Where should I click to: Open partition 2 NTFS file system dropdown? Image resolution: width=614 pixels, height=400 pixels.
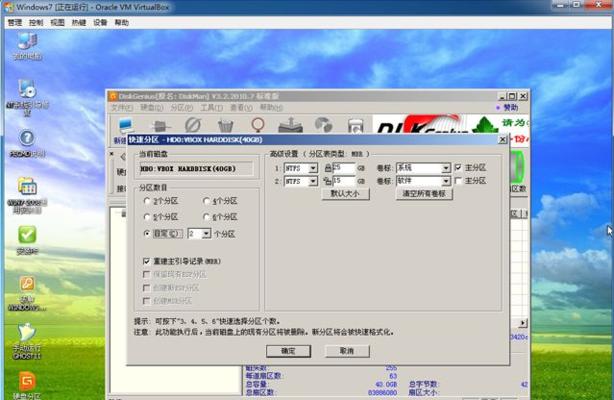pos(312,181)
